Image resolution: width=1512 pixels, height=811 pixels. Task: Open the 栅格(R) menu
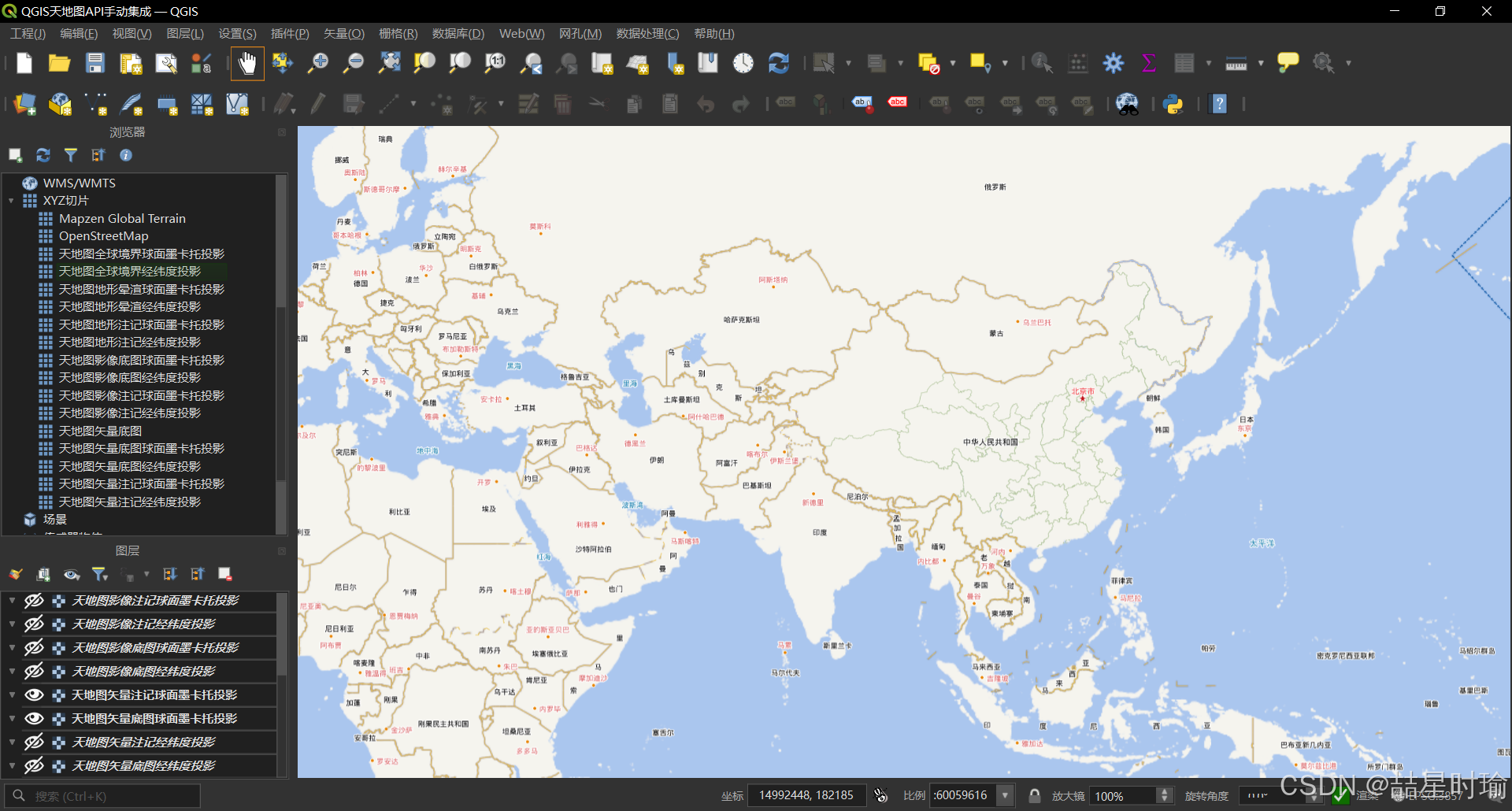click(x=398, y=34)
